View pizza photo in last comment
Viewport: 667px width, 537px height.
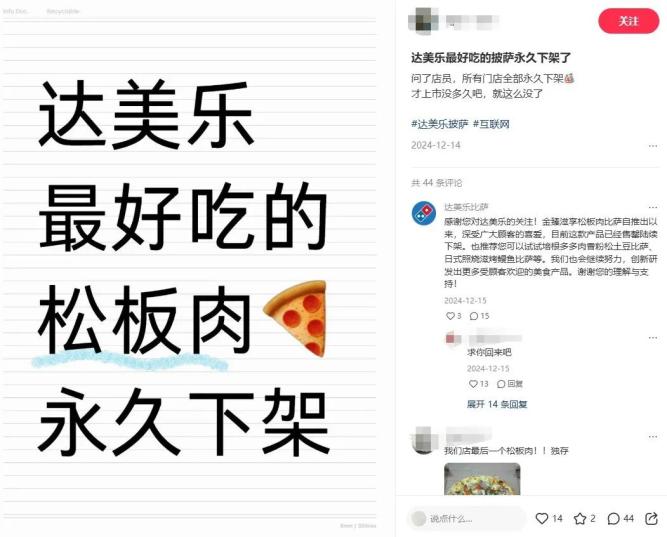coord(482,479)
